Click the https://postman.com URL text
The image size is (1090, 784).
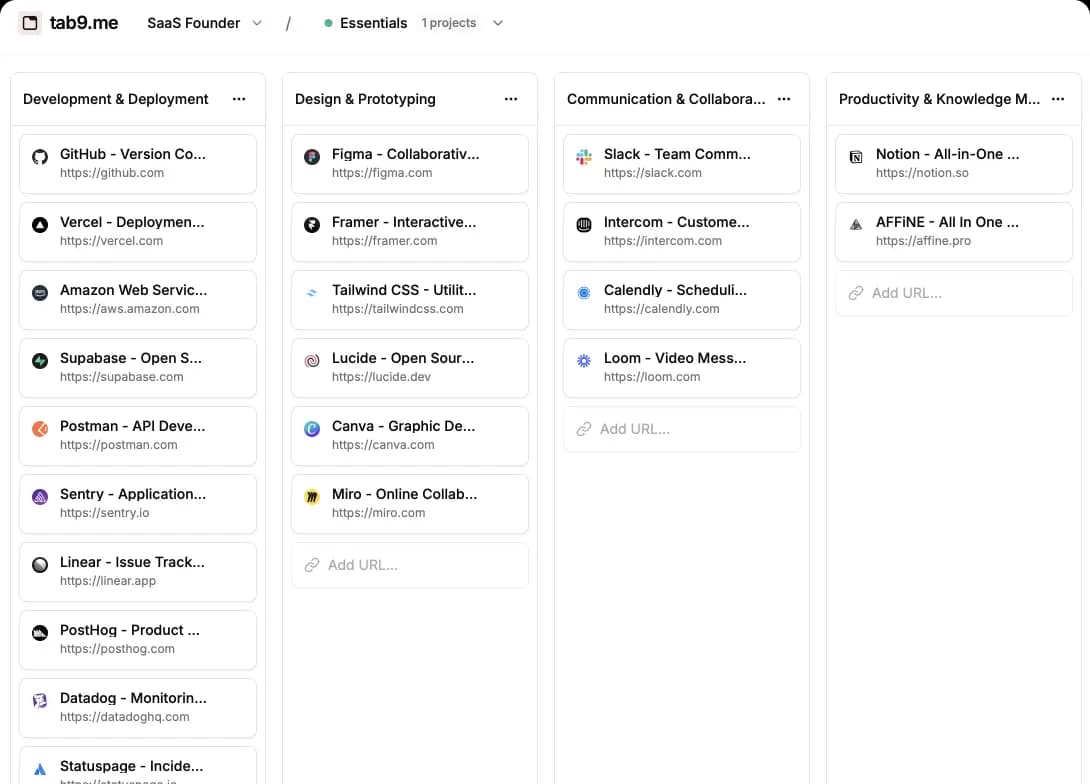[x=118, y=445]
